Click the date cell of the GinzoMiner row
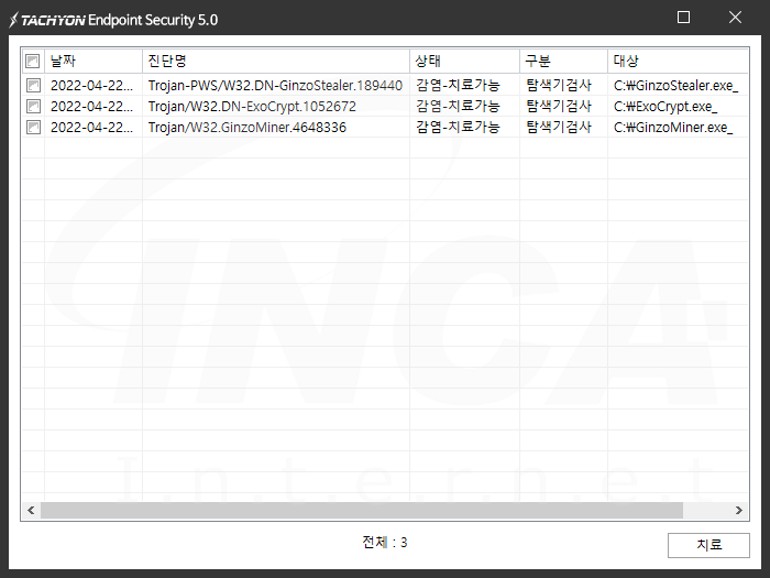Viewport: 770px width, 578px height. (x=91, y=128)
